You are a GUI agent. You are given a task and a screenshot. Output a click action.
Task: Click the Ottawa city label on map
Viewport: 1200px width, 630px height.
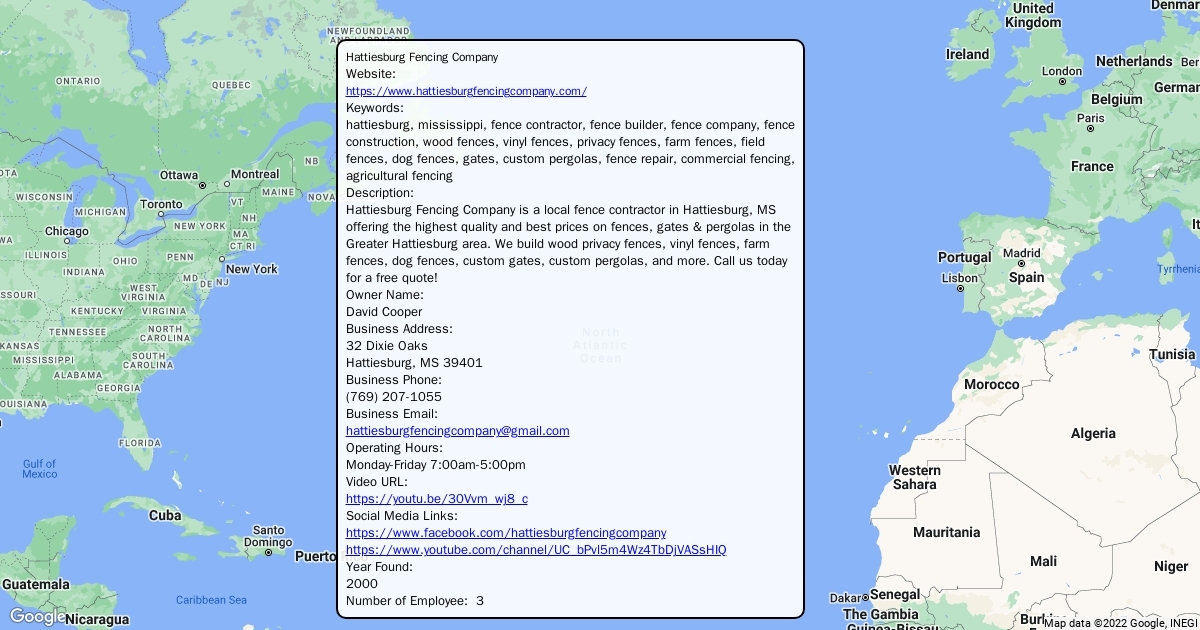179,175
